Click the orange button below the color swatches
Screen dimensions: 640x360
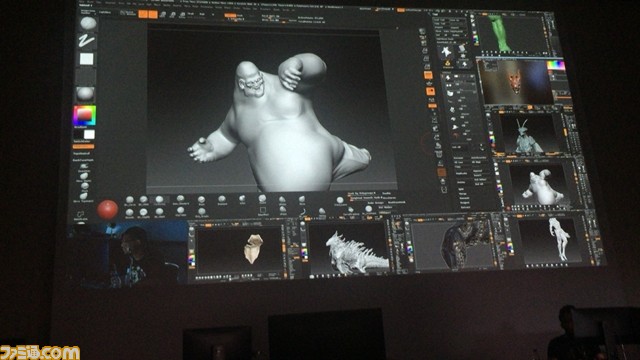(x=84, y=146)
